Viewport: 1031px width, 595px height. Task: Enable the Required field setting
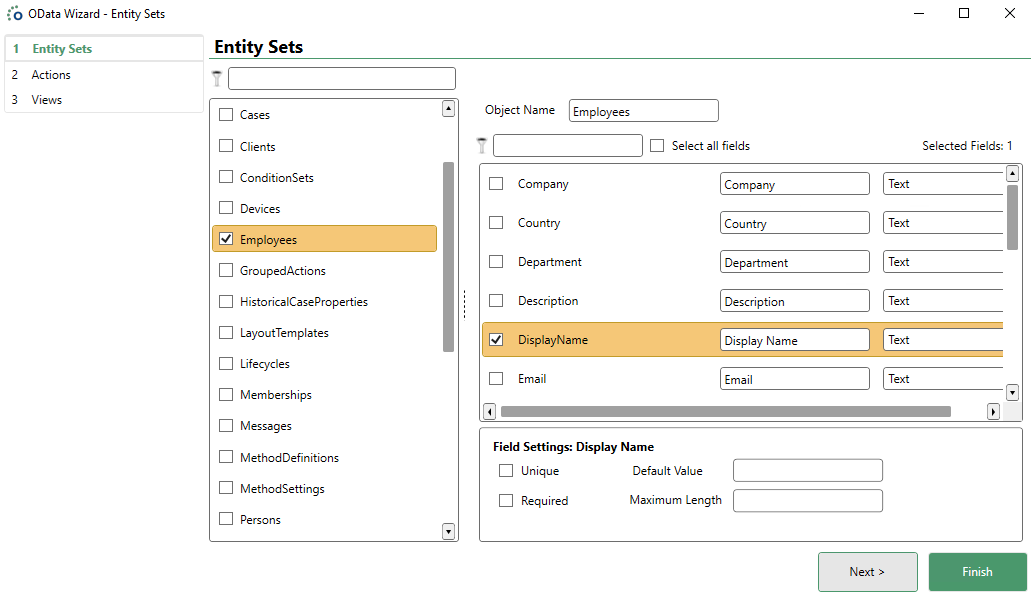point(506,500)
